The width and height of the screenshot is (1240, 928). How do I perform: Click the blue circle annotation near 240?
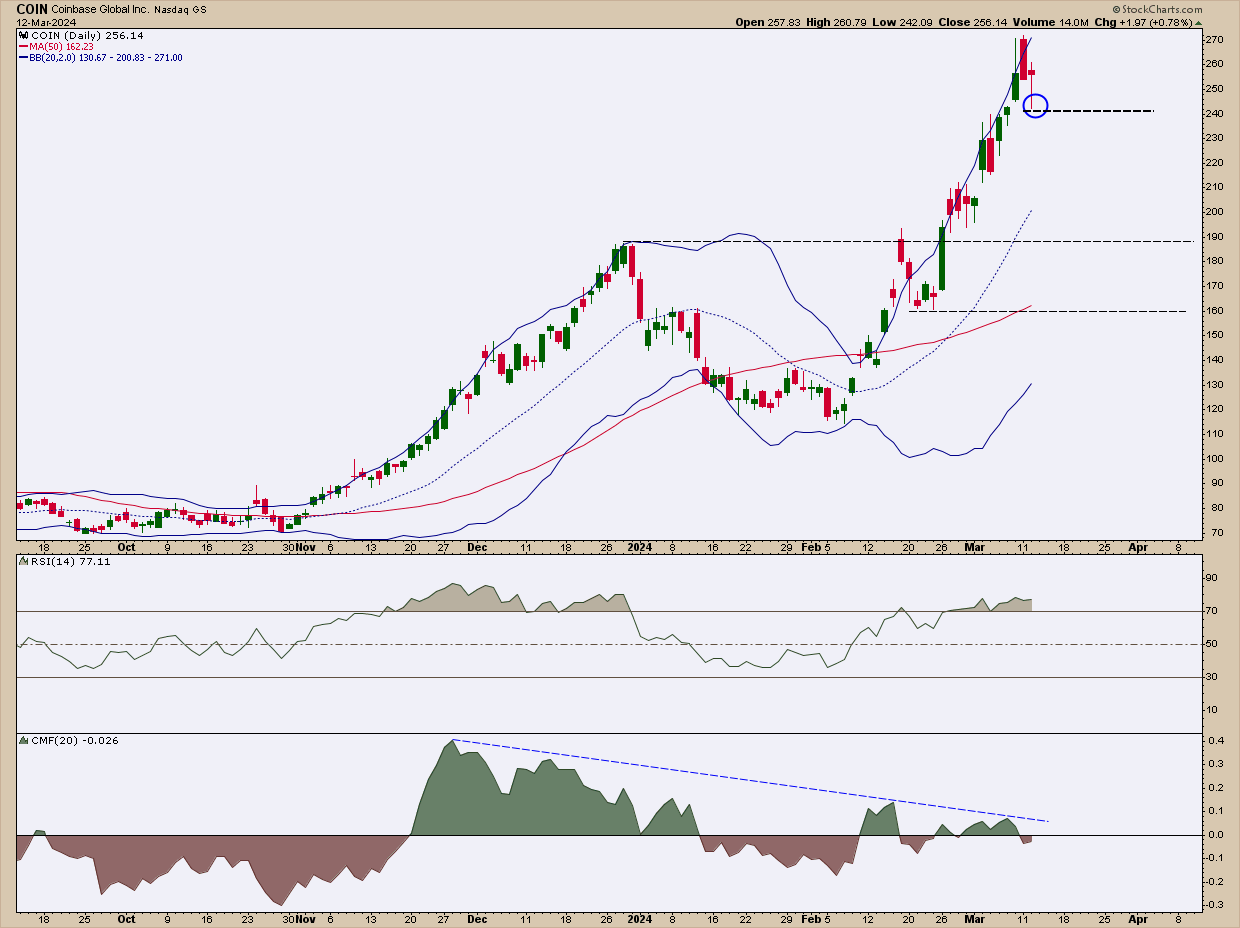1036,105
